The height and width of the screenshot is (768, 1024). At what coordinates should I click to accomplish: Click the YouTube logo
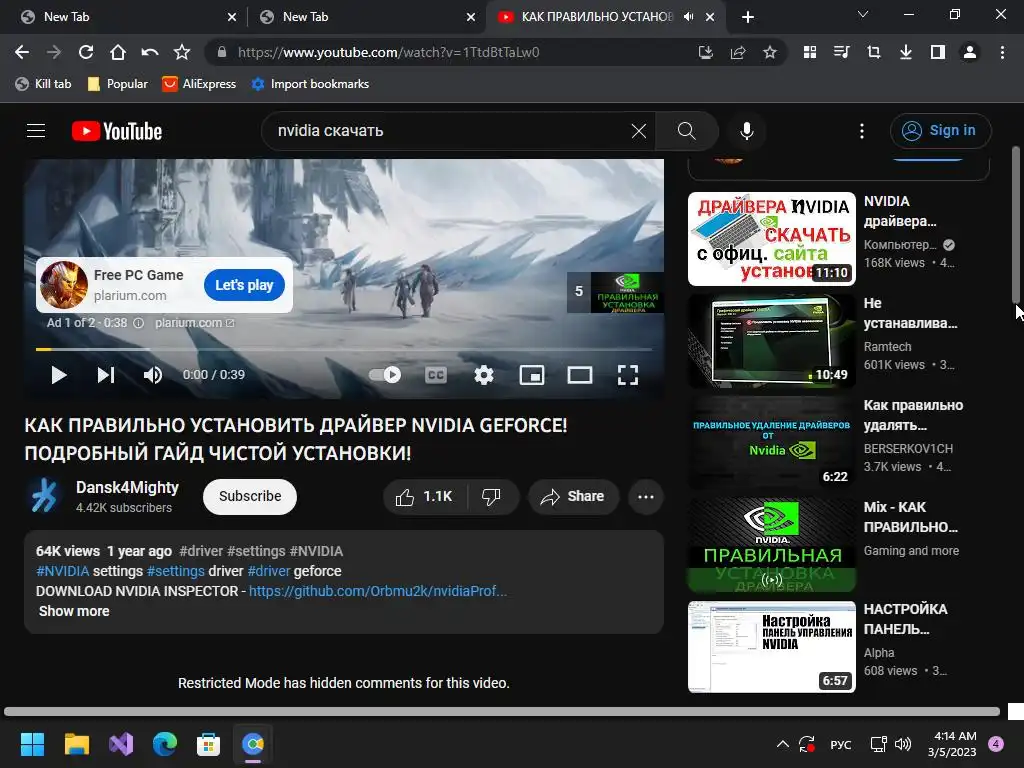pos(117,131)
